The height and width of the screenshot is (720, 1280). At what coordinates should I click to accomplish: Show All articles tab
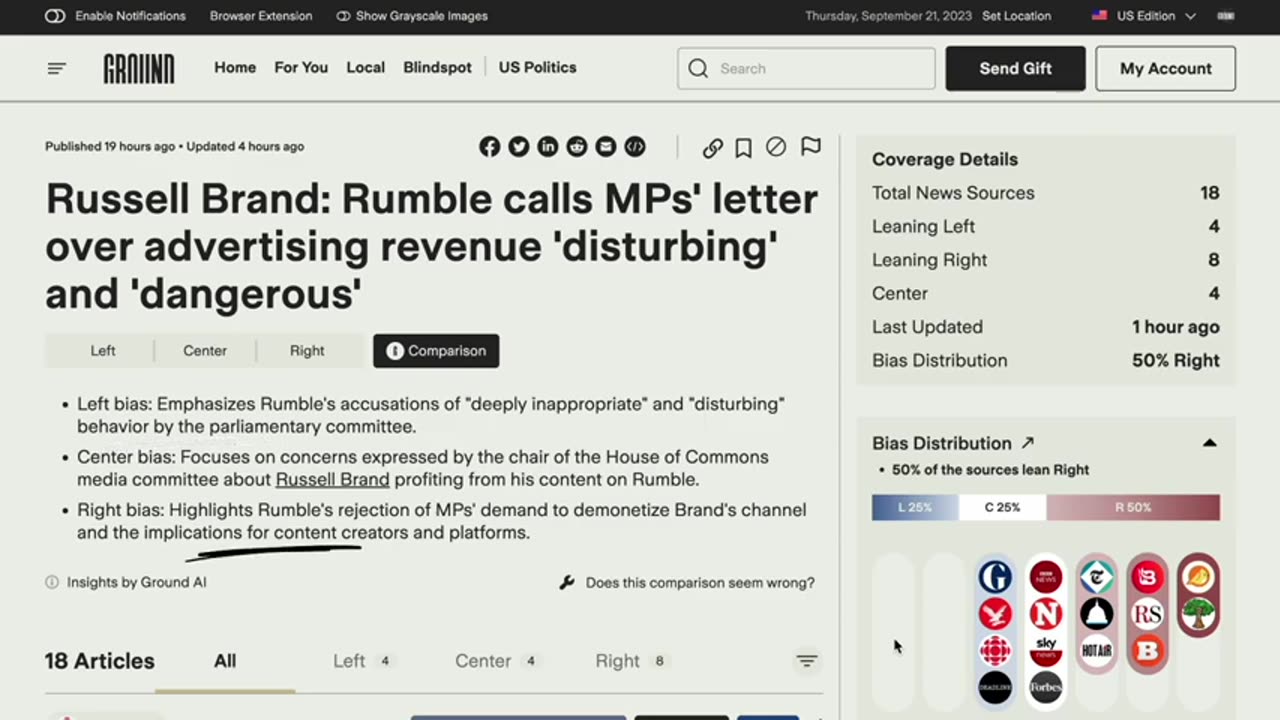tap(225, 661)
